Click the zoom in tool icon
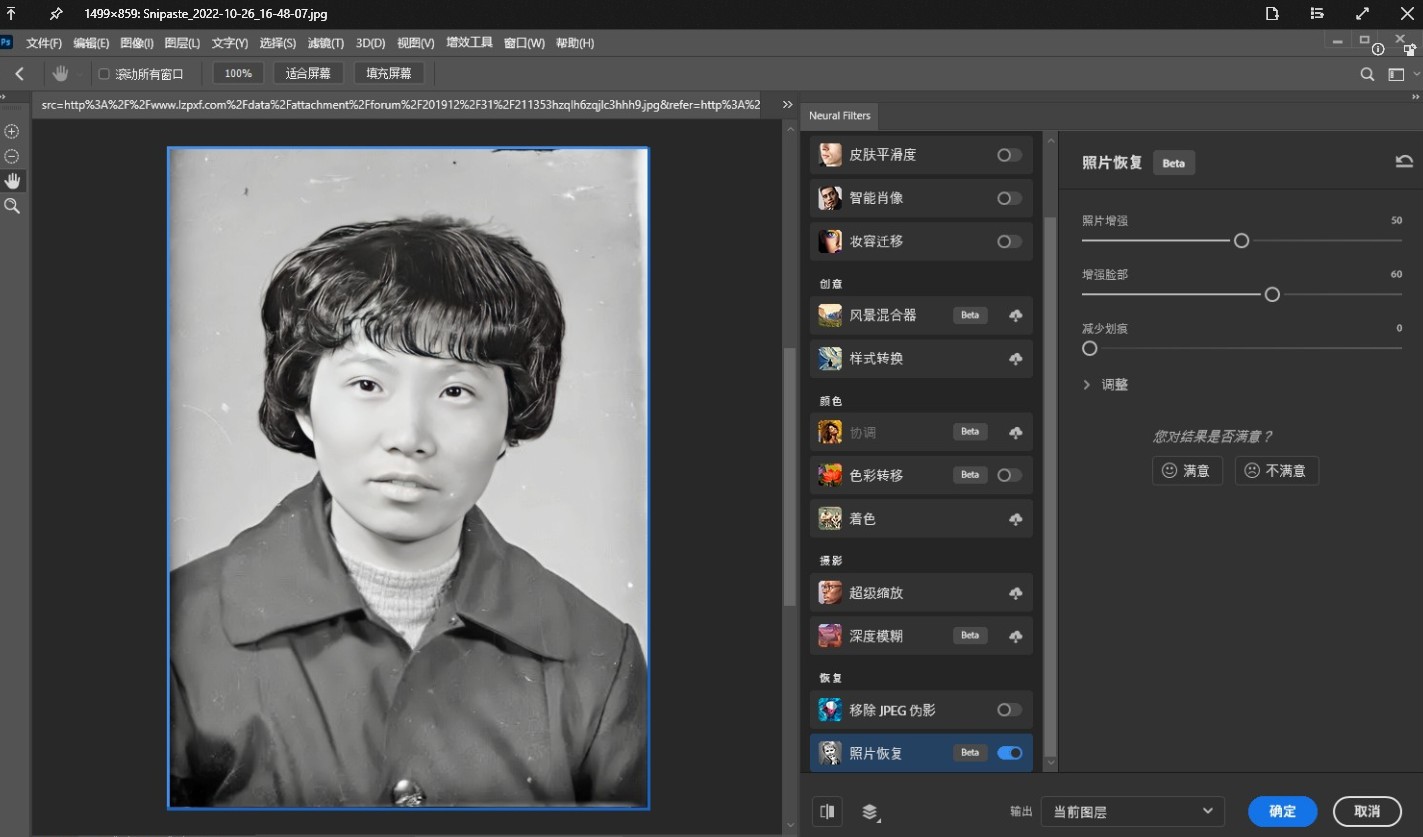 12,131
